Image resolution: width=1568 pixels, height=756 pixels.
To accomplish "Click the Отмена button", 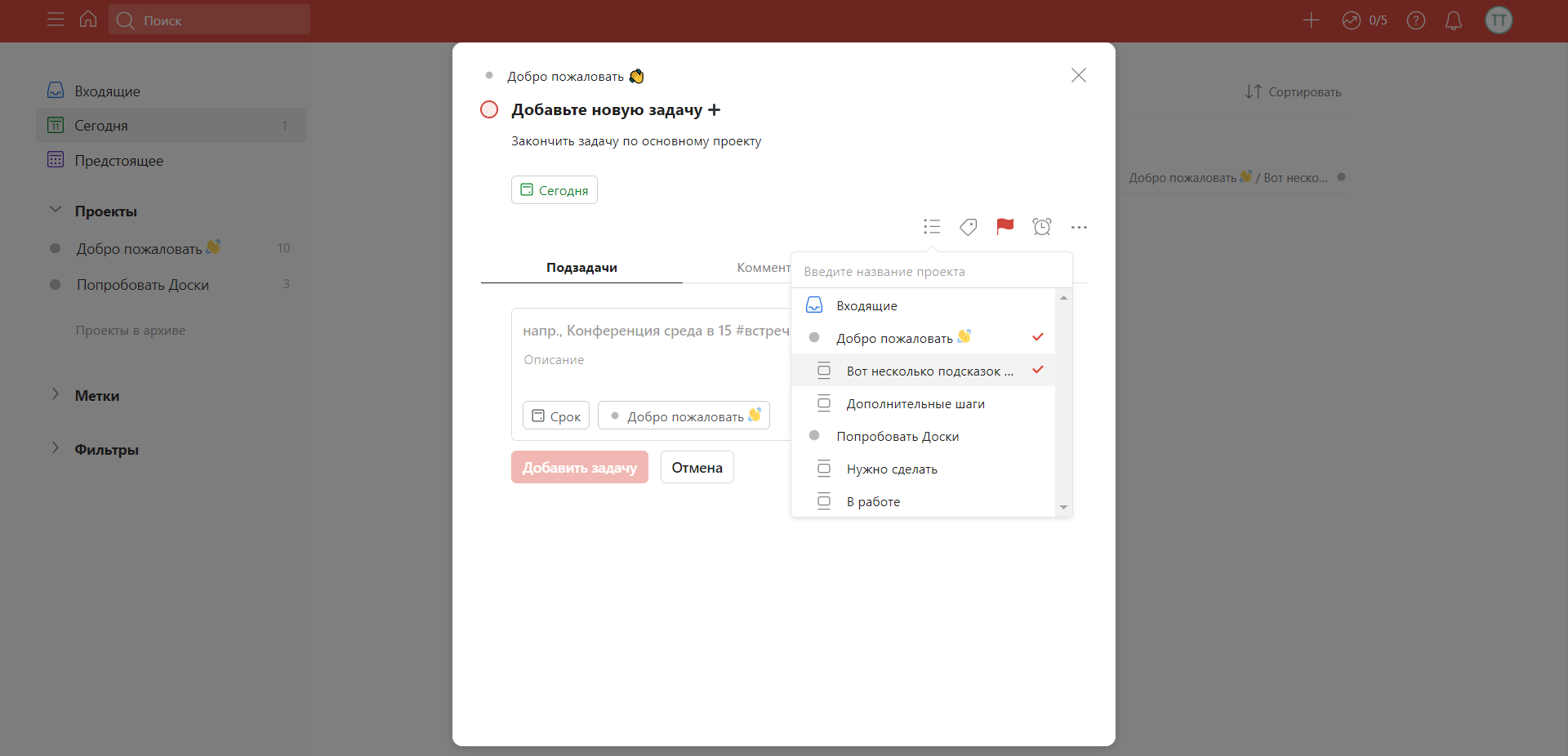I will tap(697, 467).
